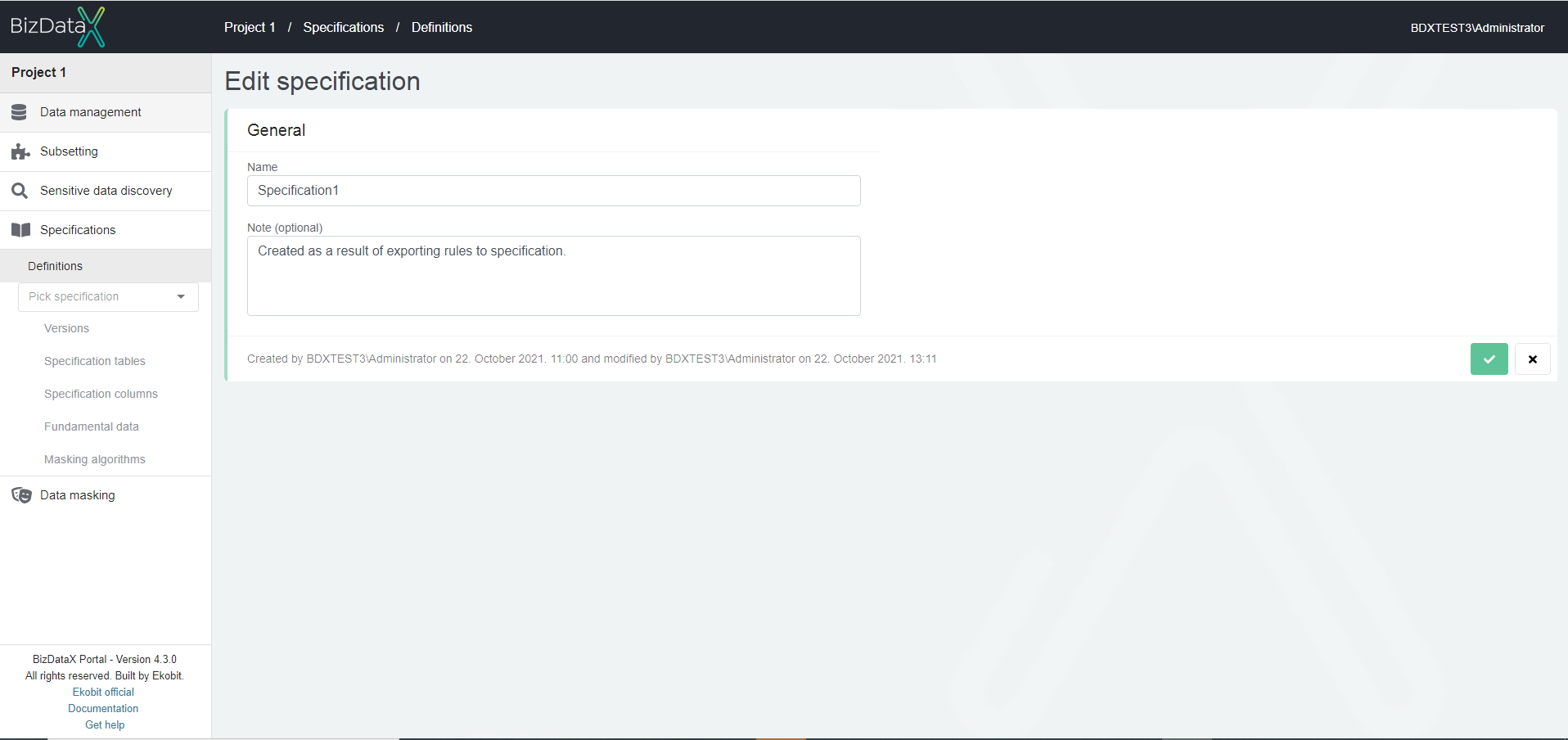Go to Fundamental data page
This screenshot has width=1568, height=740.
(92, 426)
